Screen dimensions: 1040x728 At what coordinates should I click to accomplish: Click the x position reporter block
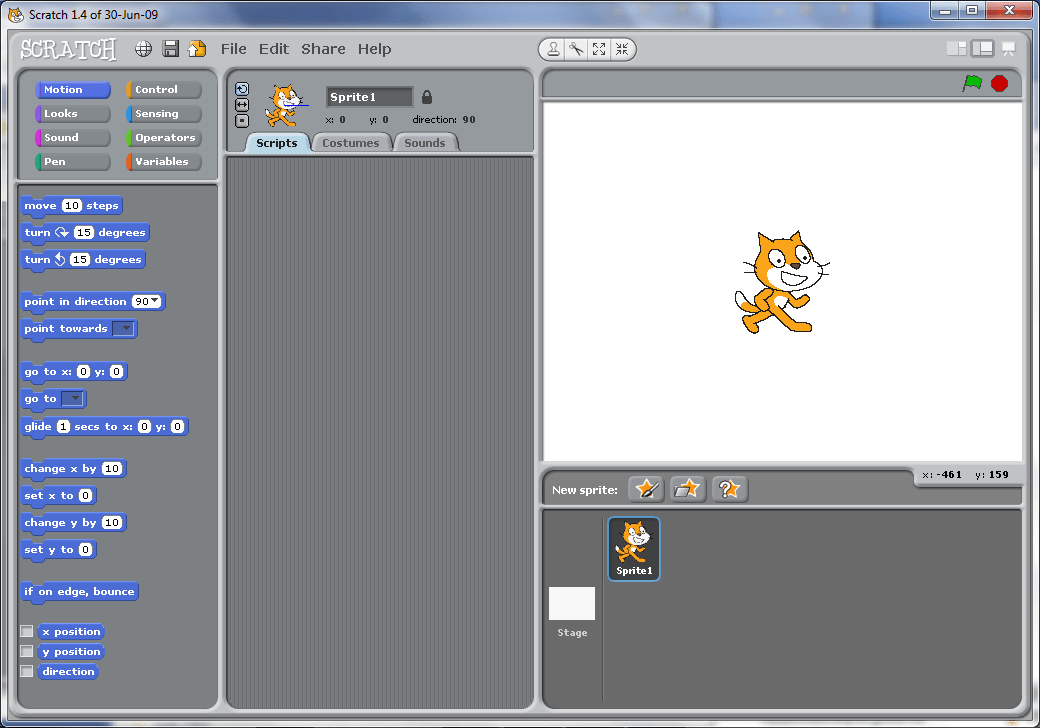coord(71,631)
